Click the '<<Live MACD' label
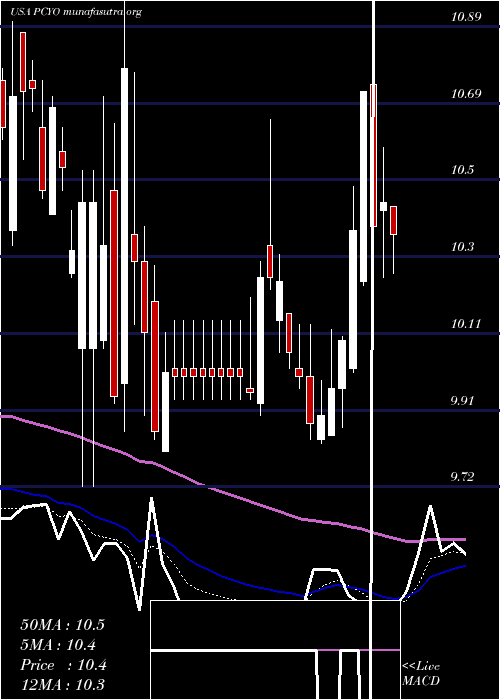 [421, 674]
